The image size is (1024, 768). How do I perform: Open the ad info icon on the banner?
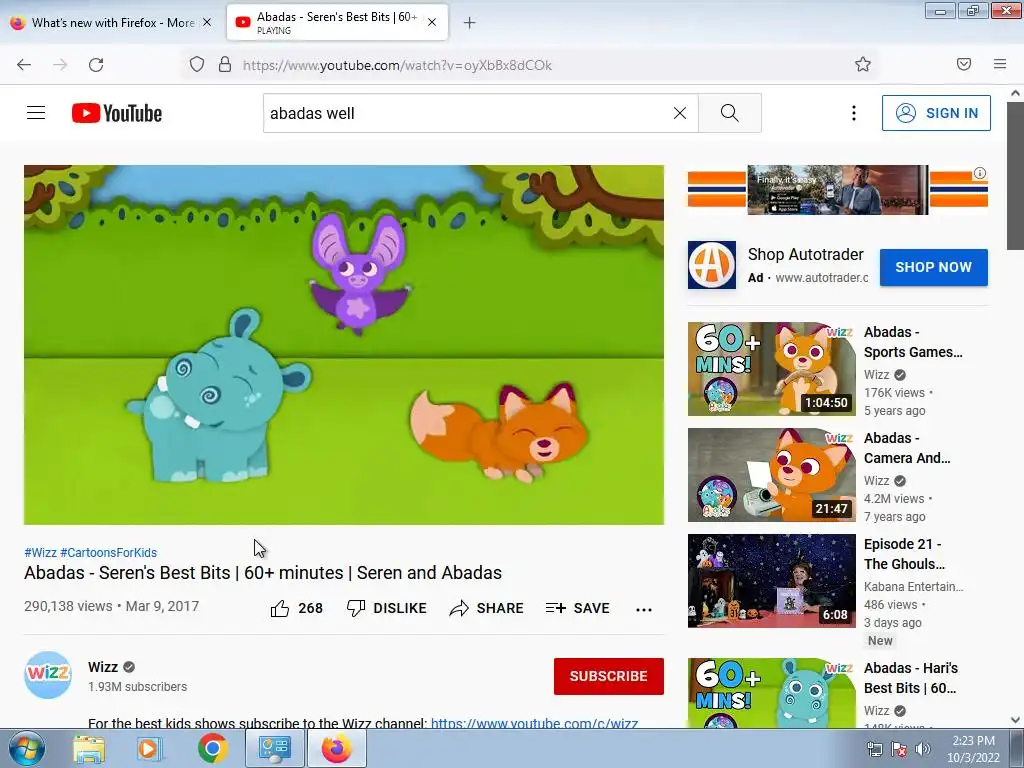click(980, 173)
